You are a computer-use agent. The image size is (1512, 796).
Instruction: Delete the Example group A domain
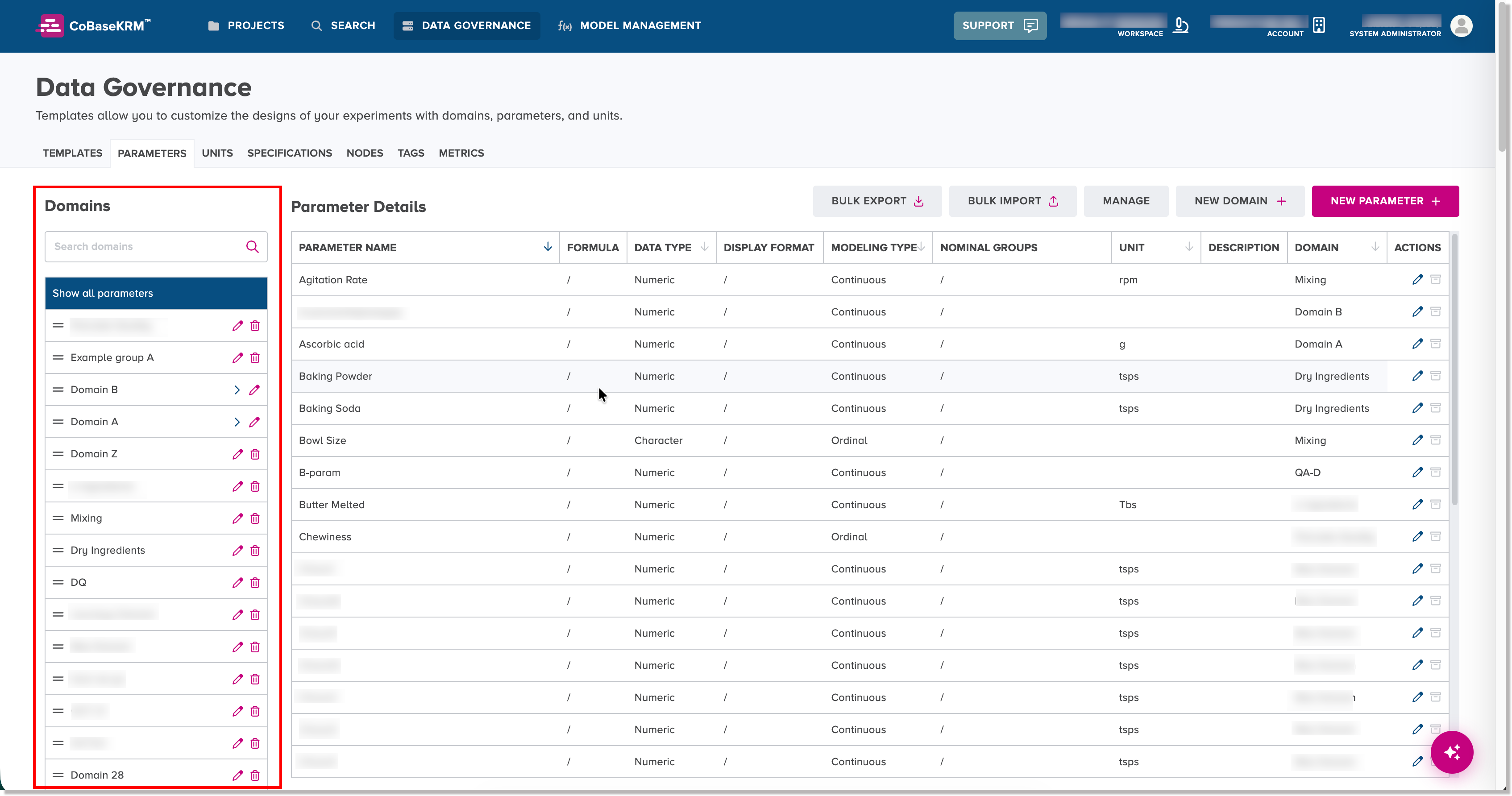coord(255,357)
